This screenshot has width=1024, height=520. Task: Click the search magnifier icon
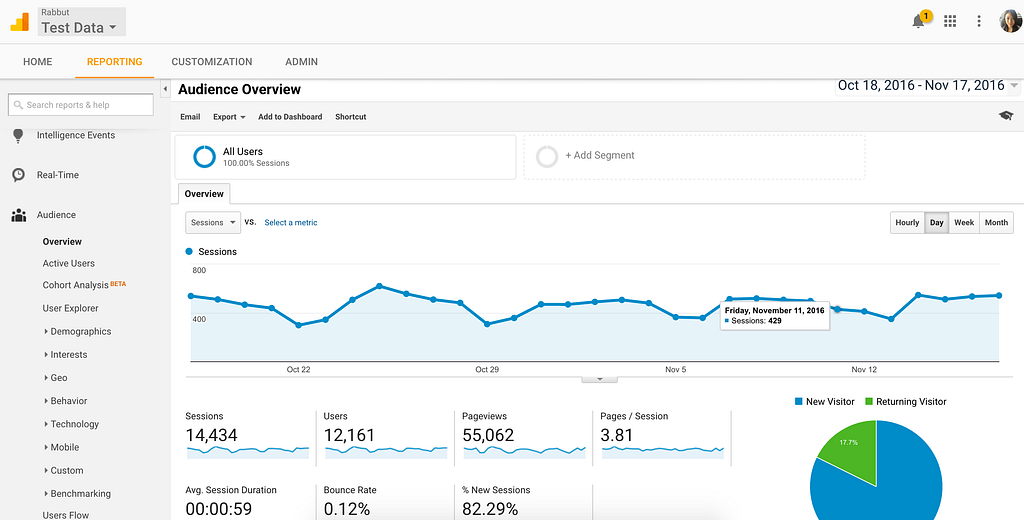(19, 105)
